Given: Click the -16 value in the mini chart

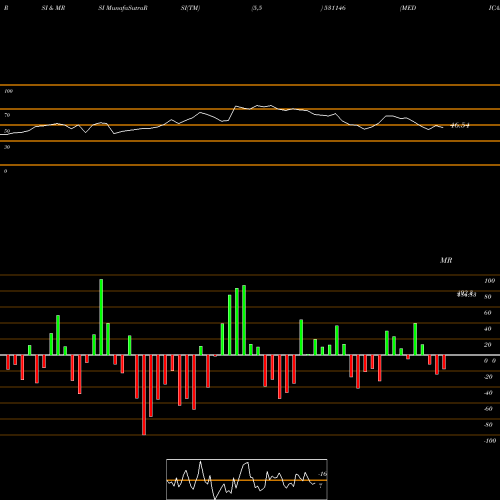Looking at the screenshot, I should coord(323,474).
